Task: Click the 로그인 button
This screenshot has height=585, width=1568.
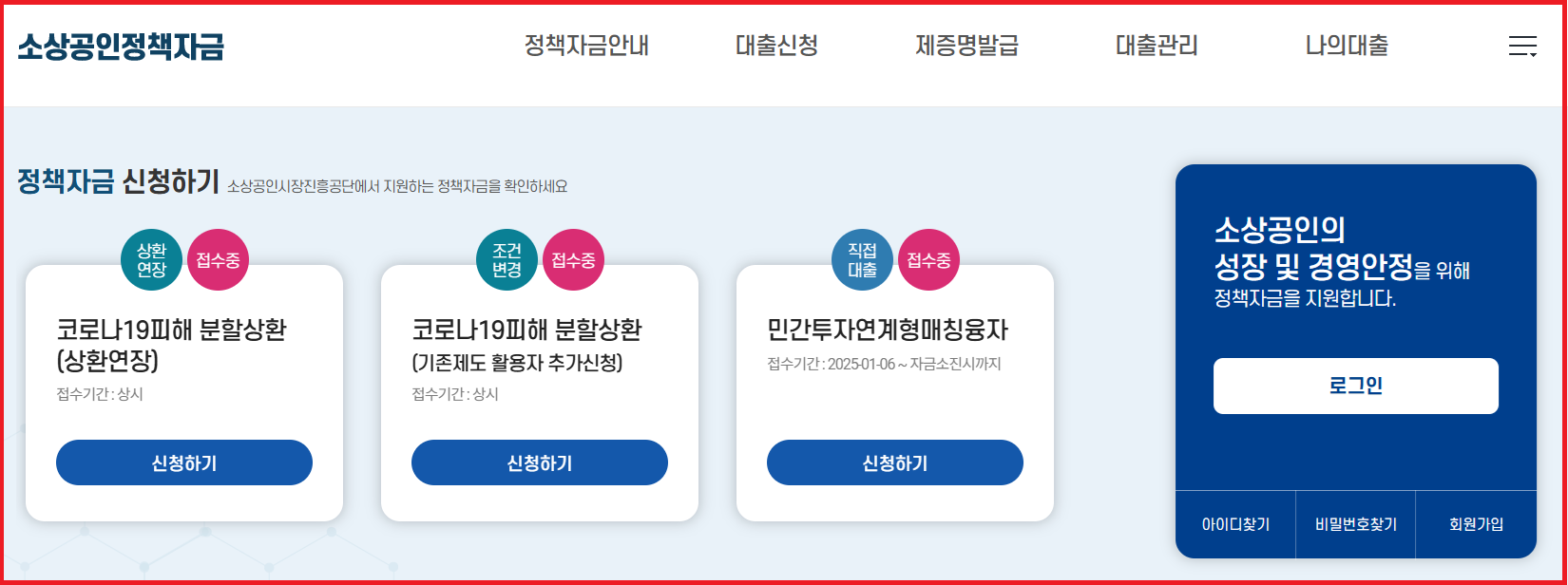Action: click(1355, 386)
